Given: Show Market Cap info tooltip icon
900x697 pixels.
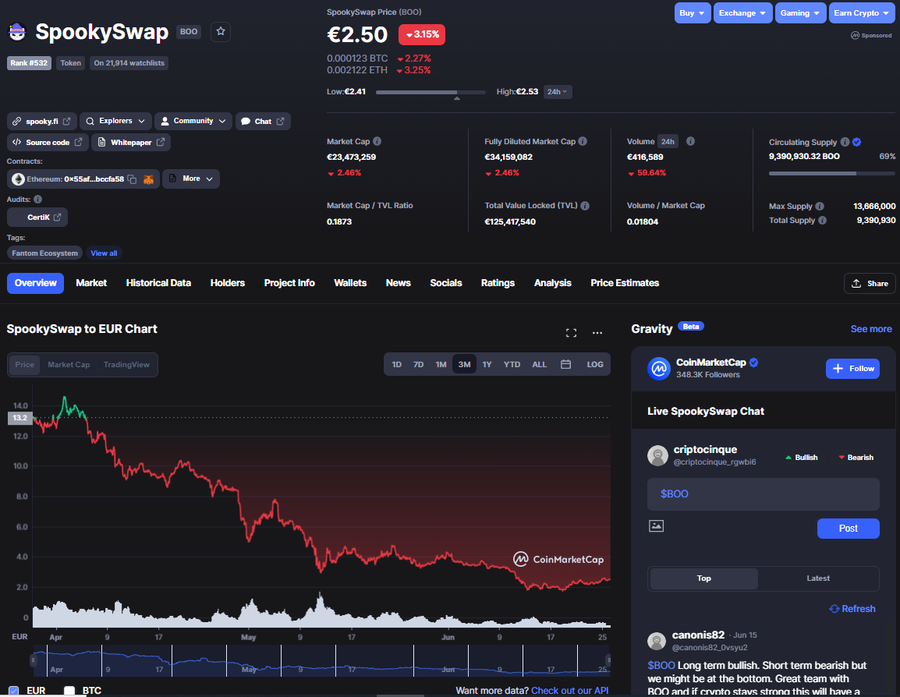Looking at the screenshot, I should pos(377,141).
